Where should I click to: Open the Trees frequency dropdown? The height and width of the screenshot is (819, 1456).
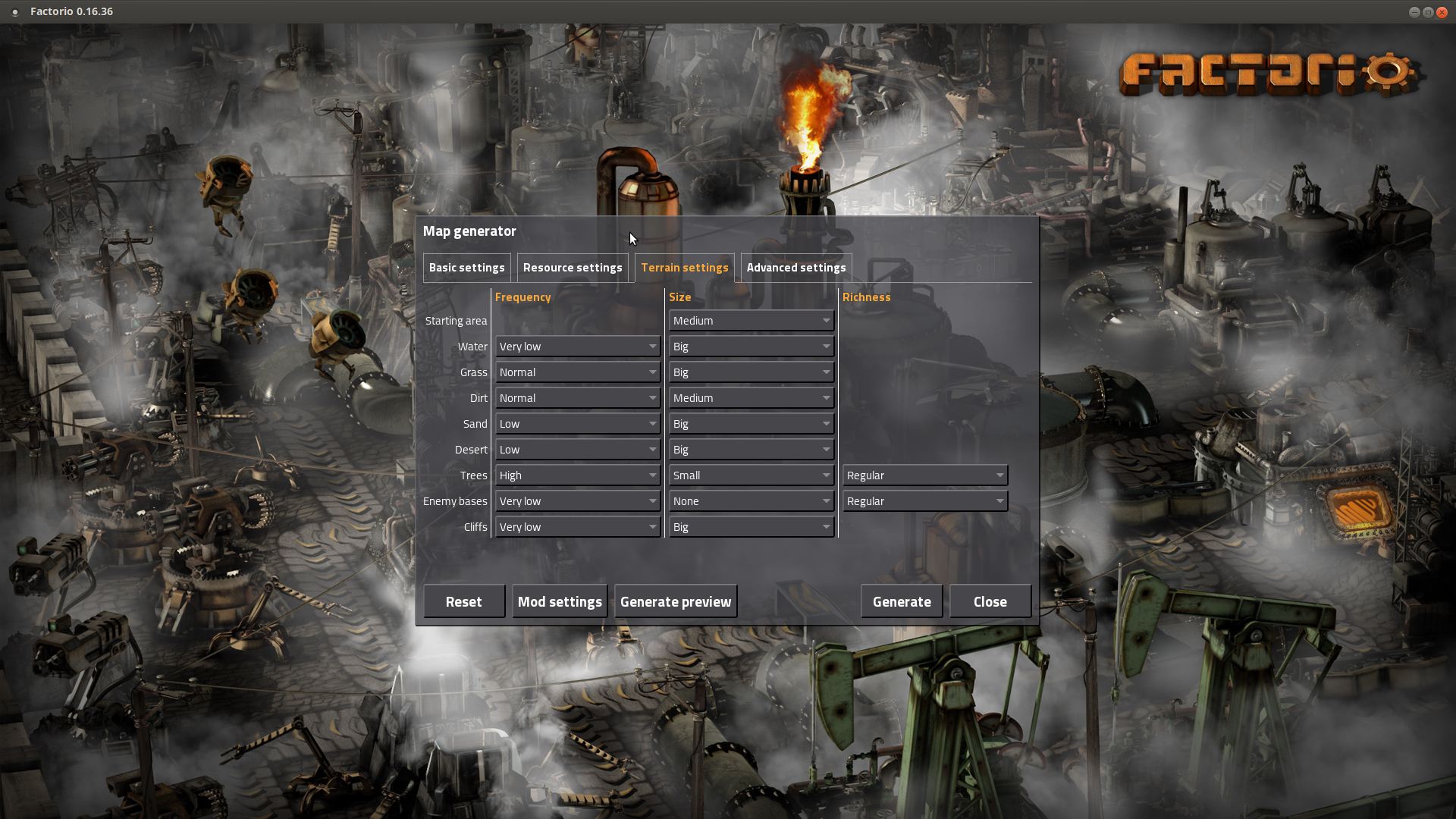(x=577, y=475)
